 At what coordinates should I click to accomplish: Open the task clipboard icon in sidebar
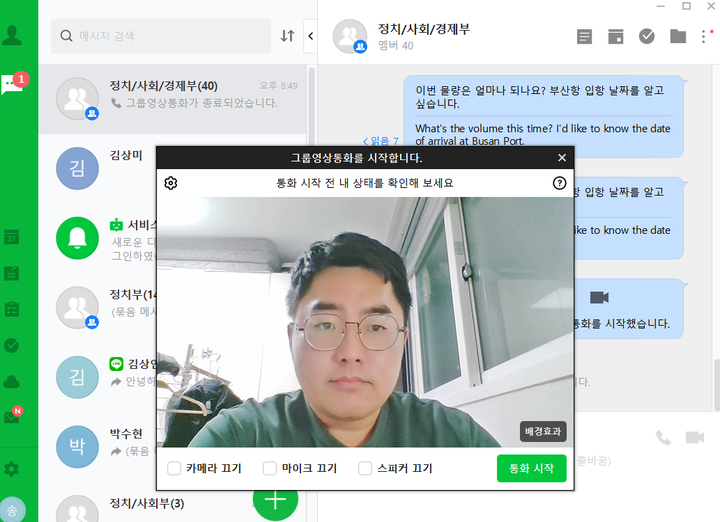coord(11,309)
